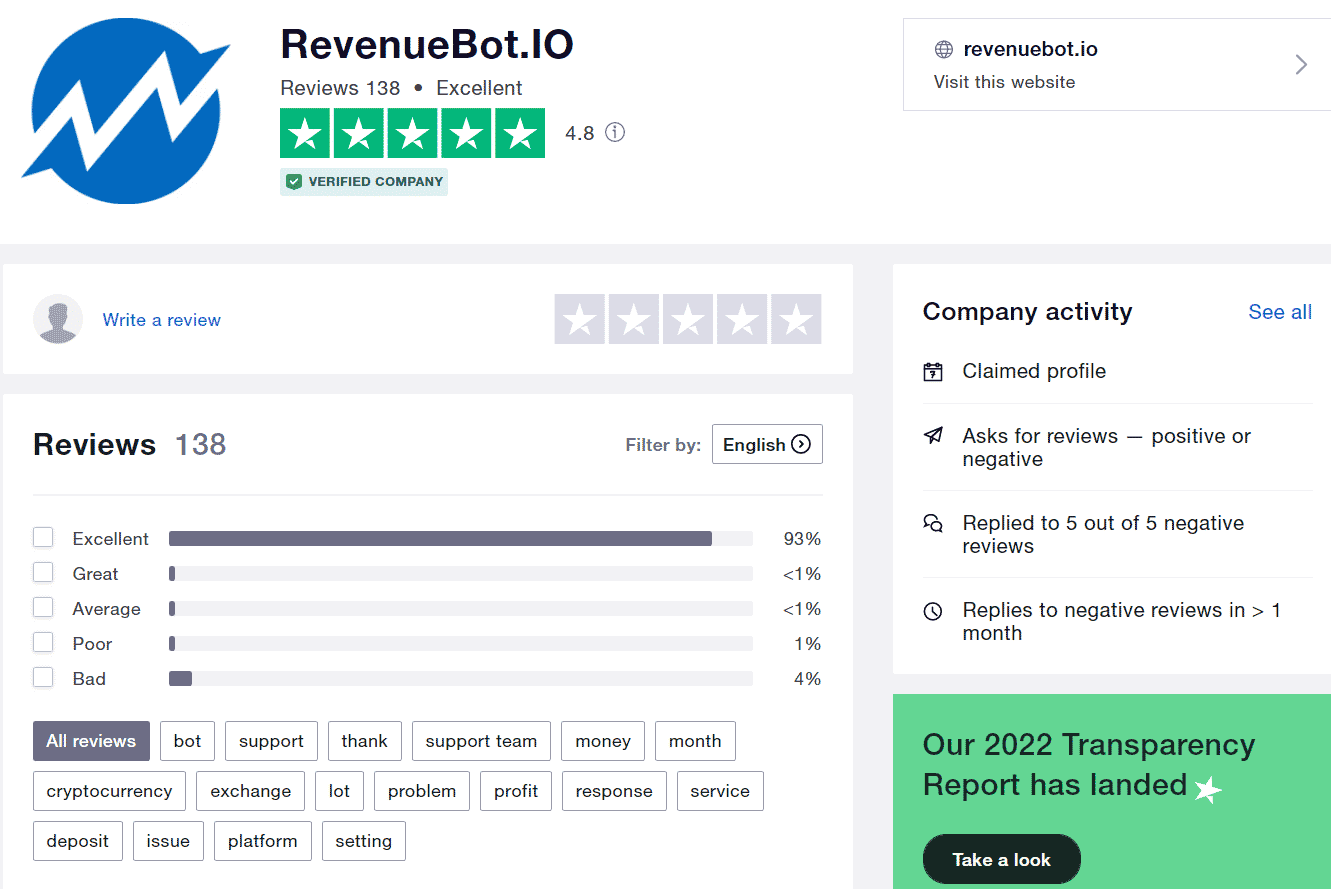Filter reviews by deposit tag
Viewport: 1331px width, 889px height.
coord(78,841)
